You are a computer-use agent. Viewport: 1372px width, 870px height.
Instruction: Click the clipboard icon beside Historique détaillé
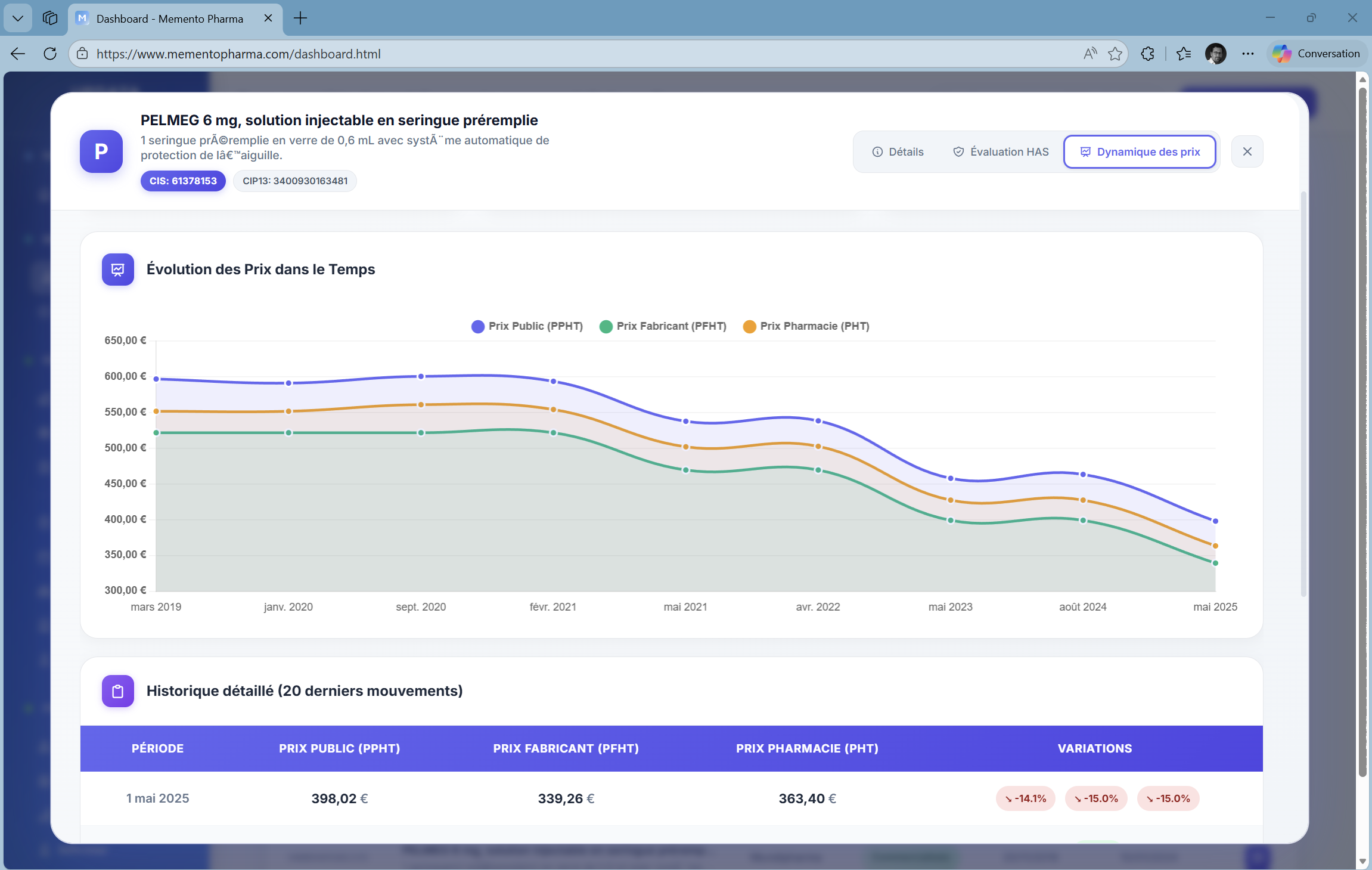point(117,691)
